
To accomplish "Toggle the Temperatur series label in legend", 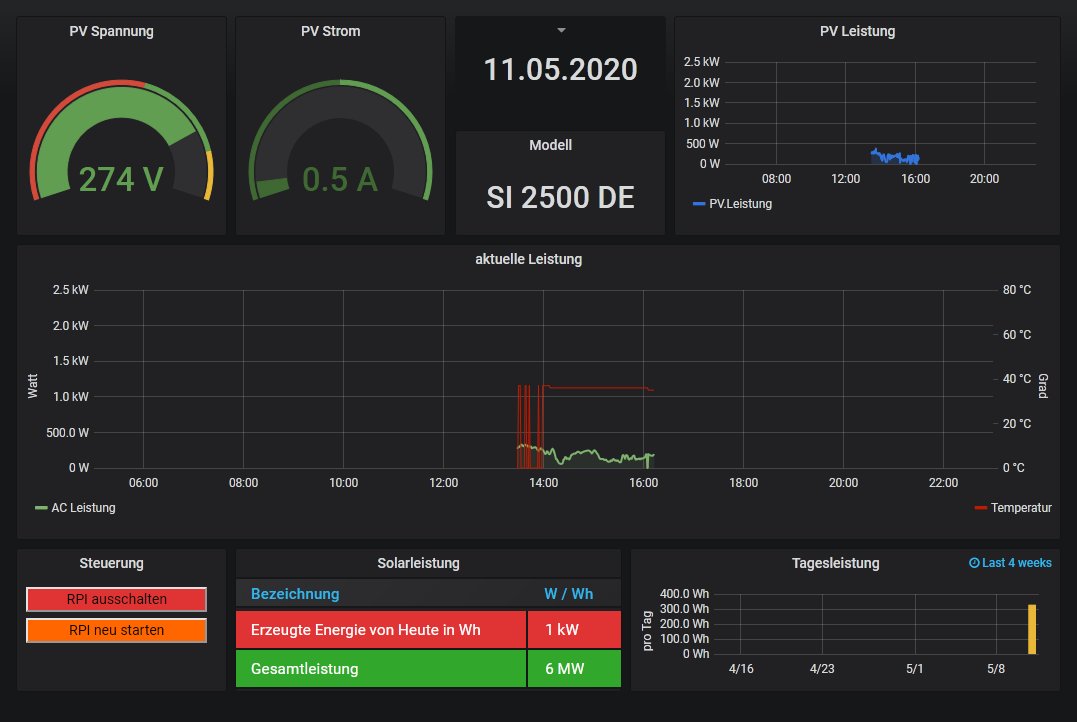I will [x=1021, y=508].
